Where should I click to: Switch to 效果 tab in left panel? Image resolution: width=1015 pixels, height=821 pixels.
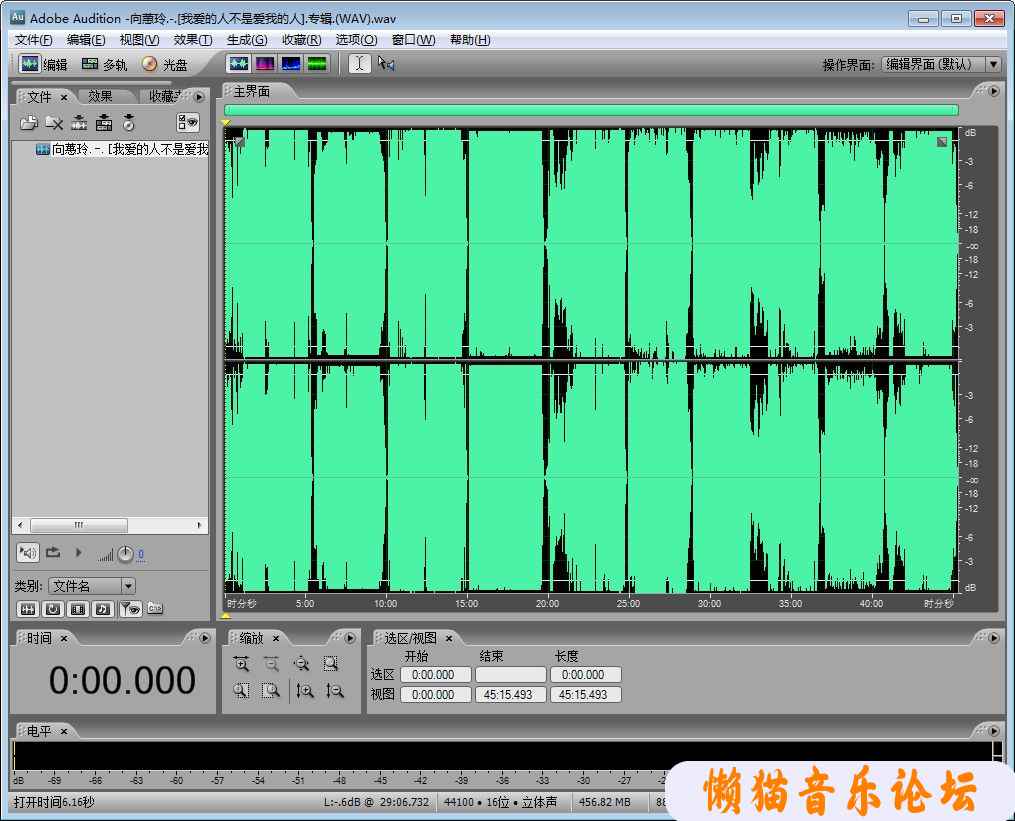tap(100, 96)
